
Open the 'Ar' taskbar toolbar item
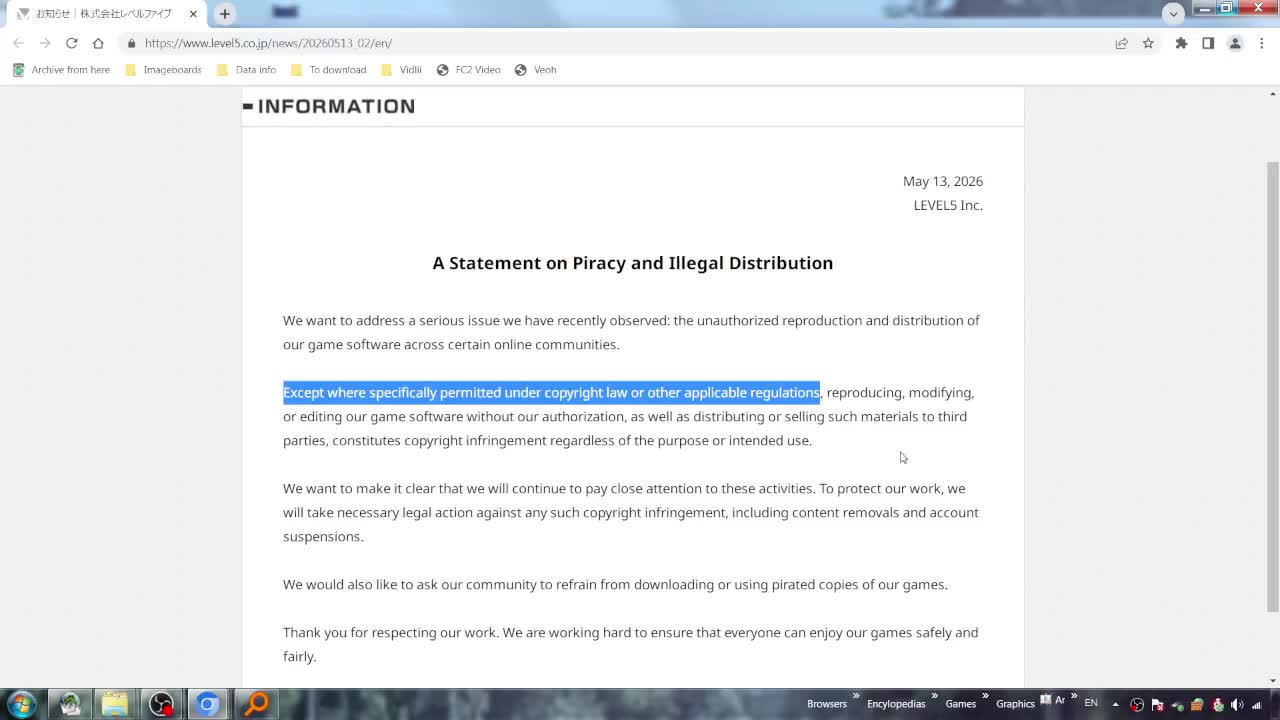1053,701
